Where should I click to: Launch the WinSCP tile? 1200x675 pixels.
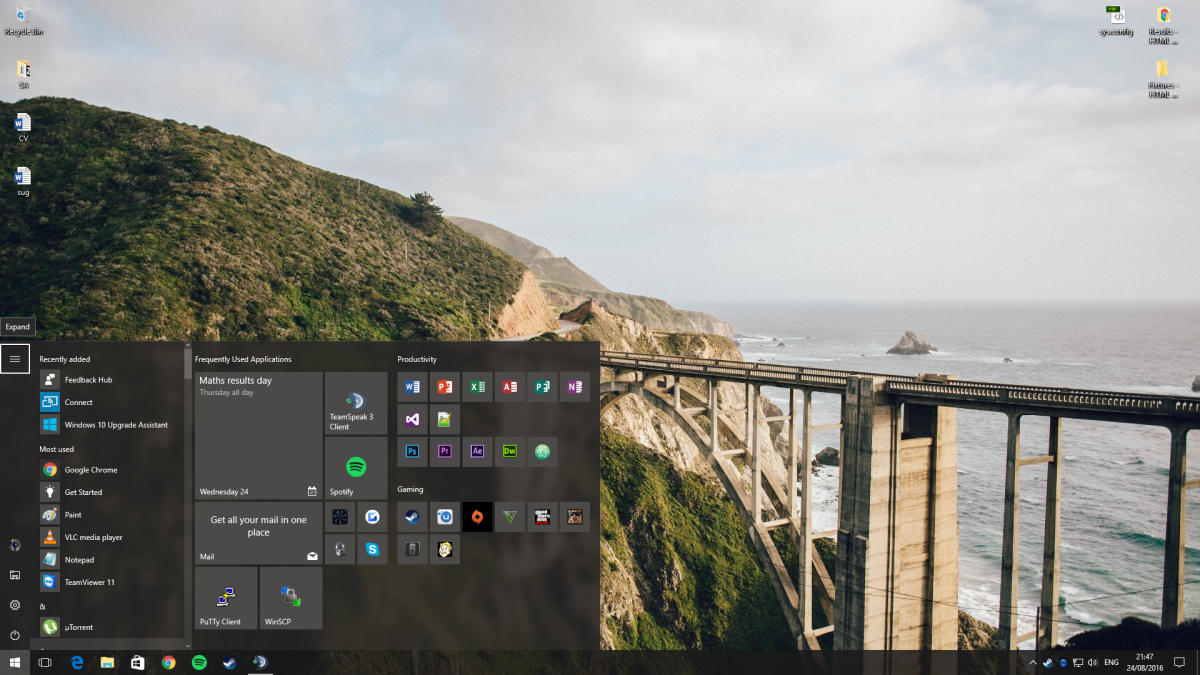point(291,598)
